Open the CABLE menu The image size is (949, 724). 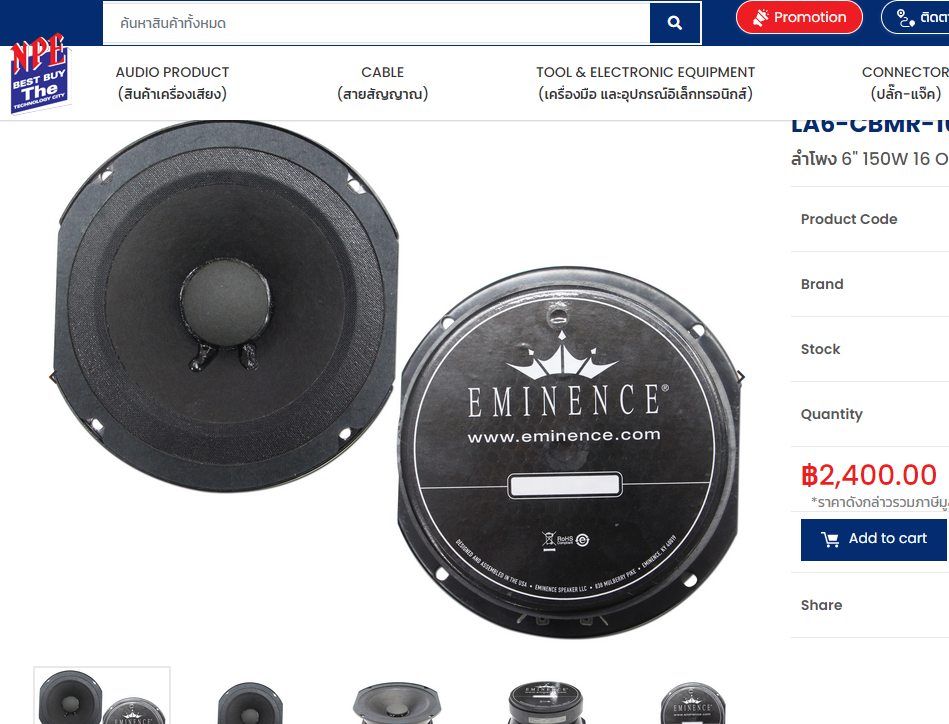[x=383, y=83]
